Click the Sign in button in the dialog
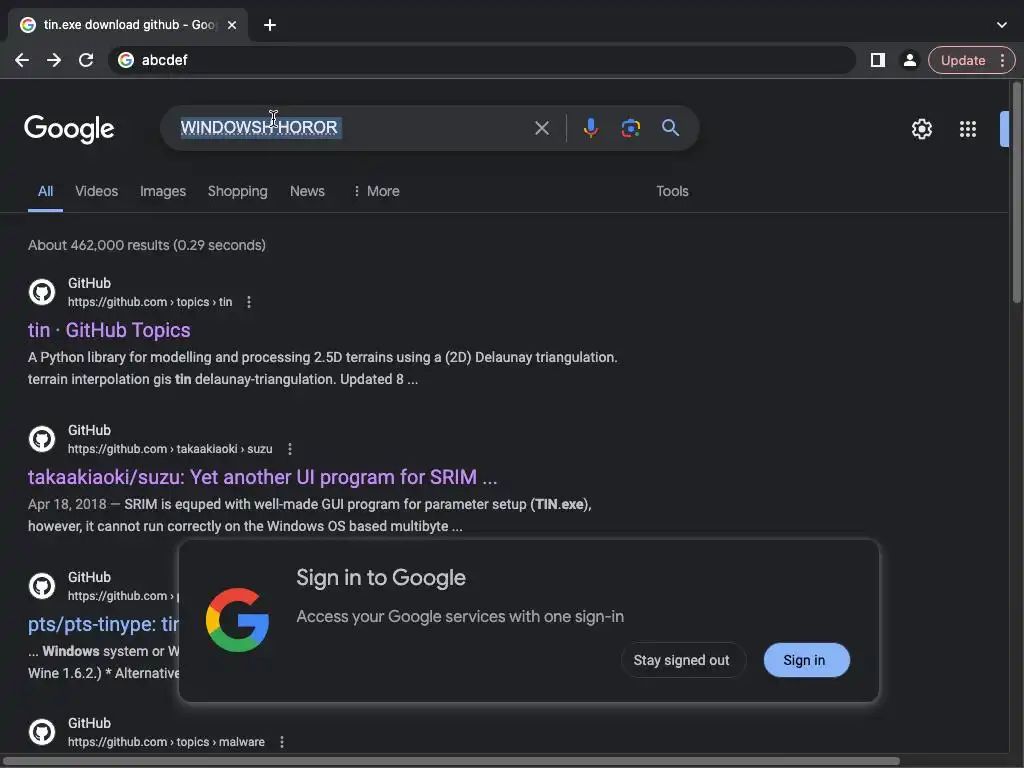The height and width of the screenshot is (768, 1024). tap(807, 660)
